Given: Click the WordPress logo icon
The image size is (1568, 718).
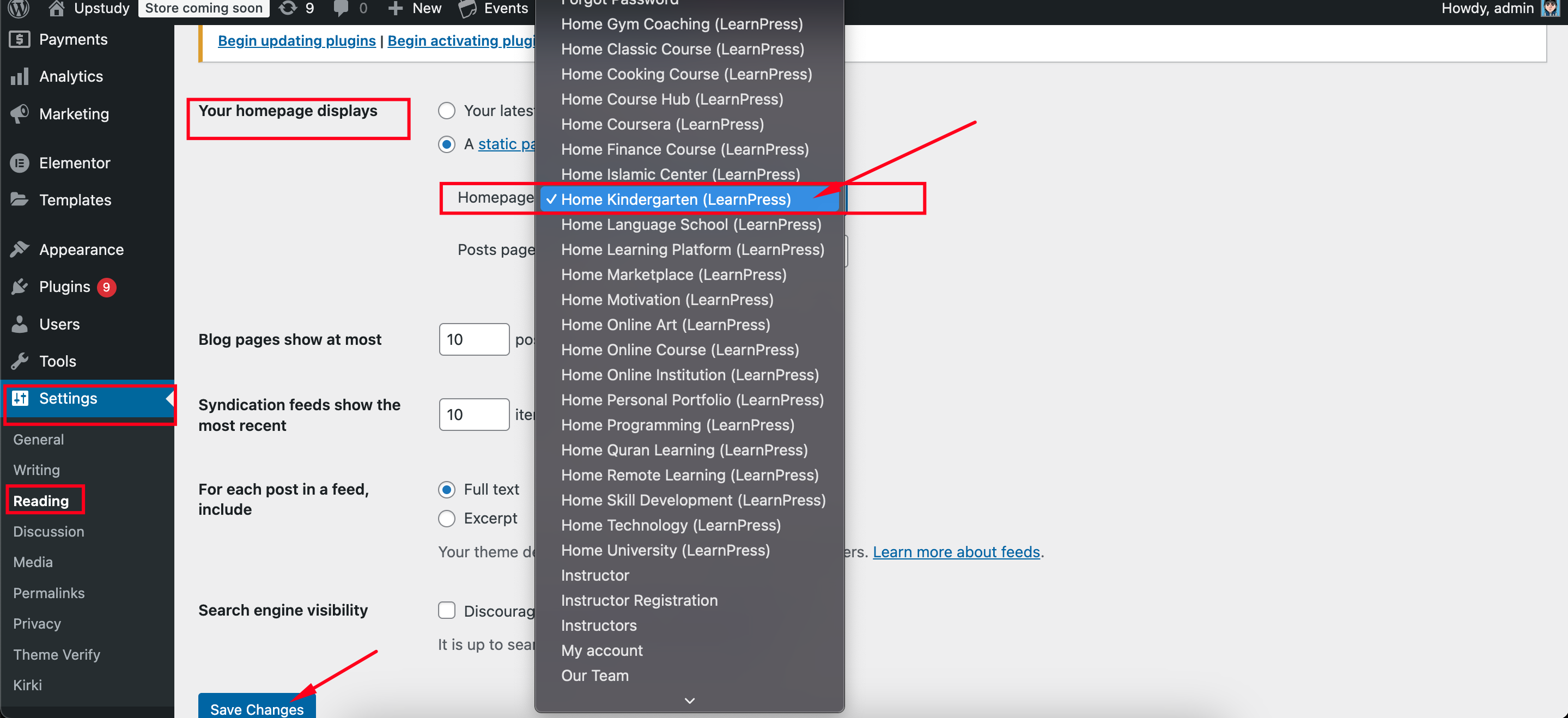Looking at the screenshot, I should point(20,8).
